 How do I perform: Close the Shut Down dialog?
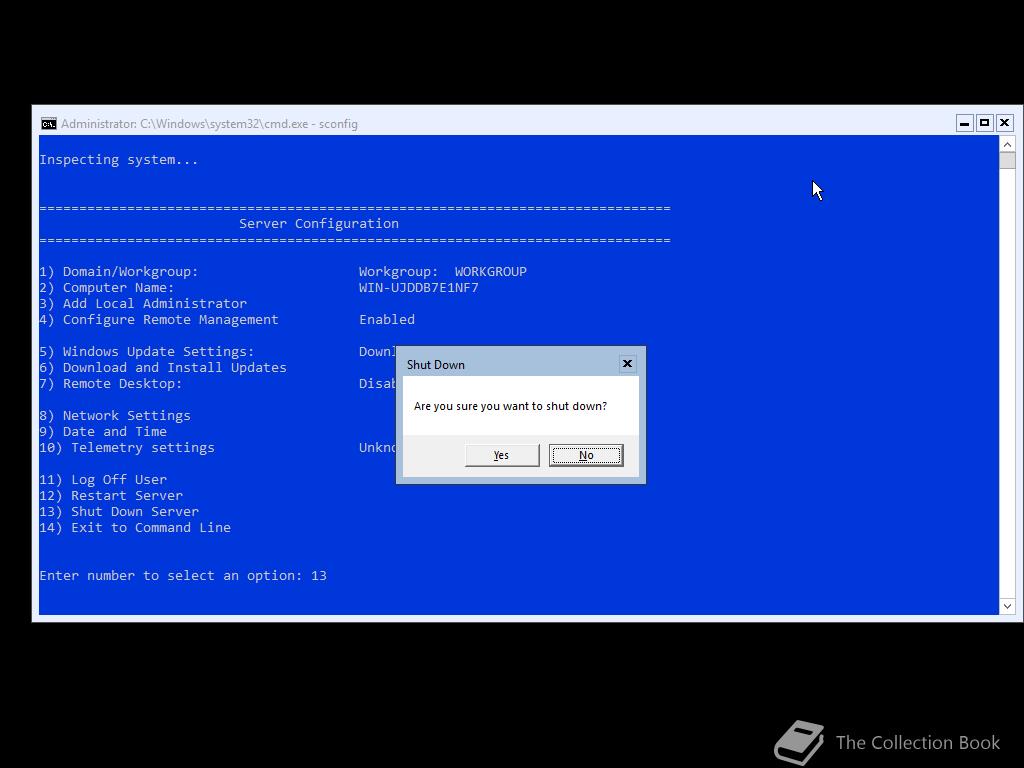point(627,364)
